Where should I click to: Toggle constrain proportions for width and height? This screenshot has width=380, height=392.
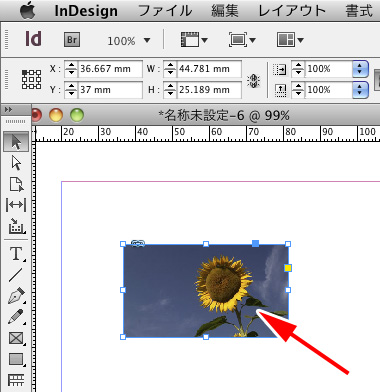254,81
